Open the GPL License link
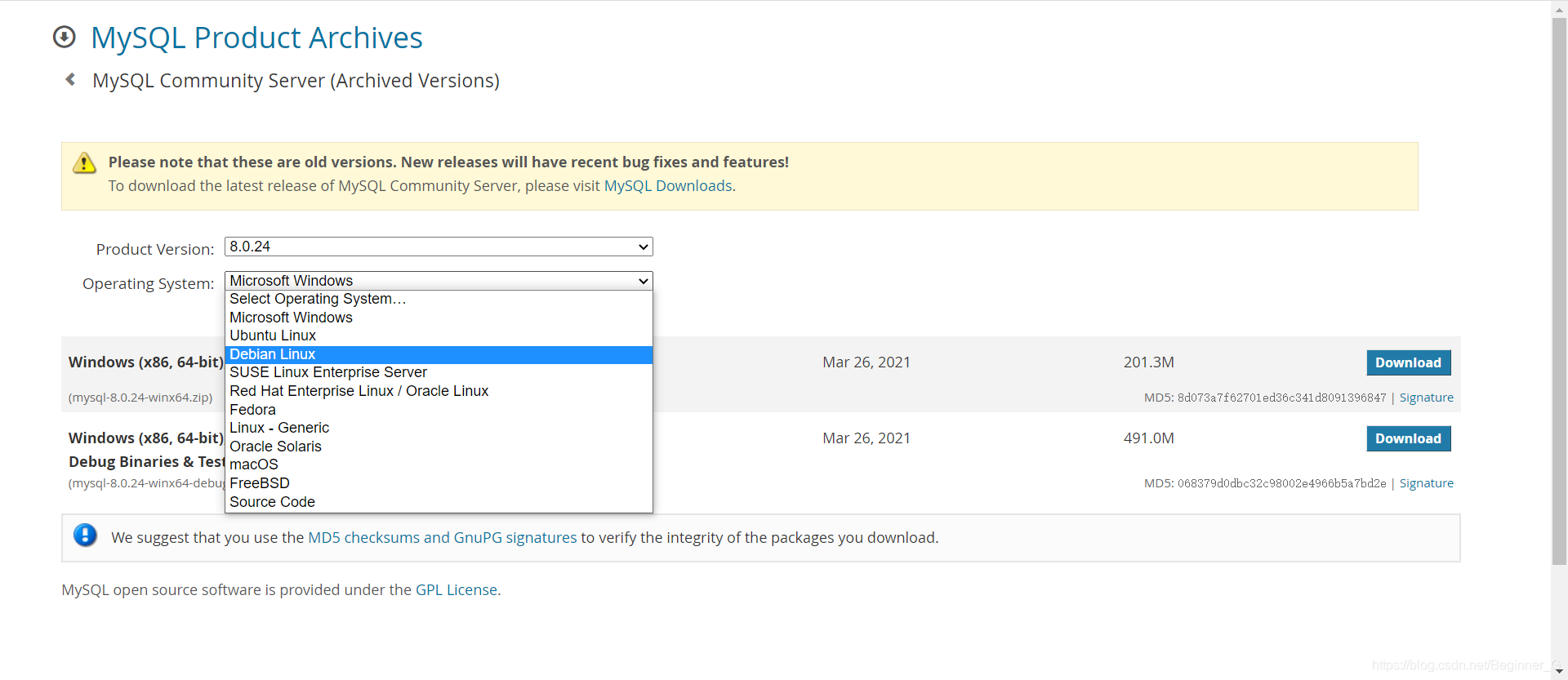The image size is (1568, 680). point(457,590)
